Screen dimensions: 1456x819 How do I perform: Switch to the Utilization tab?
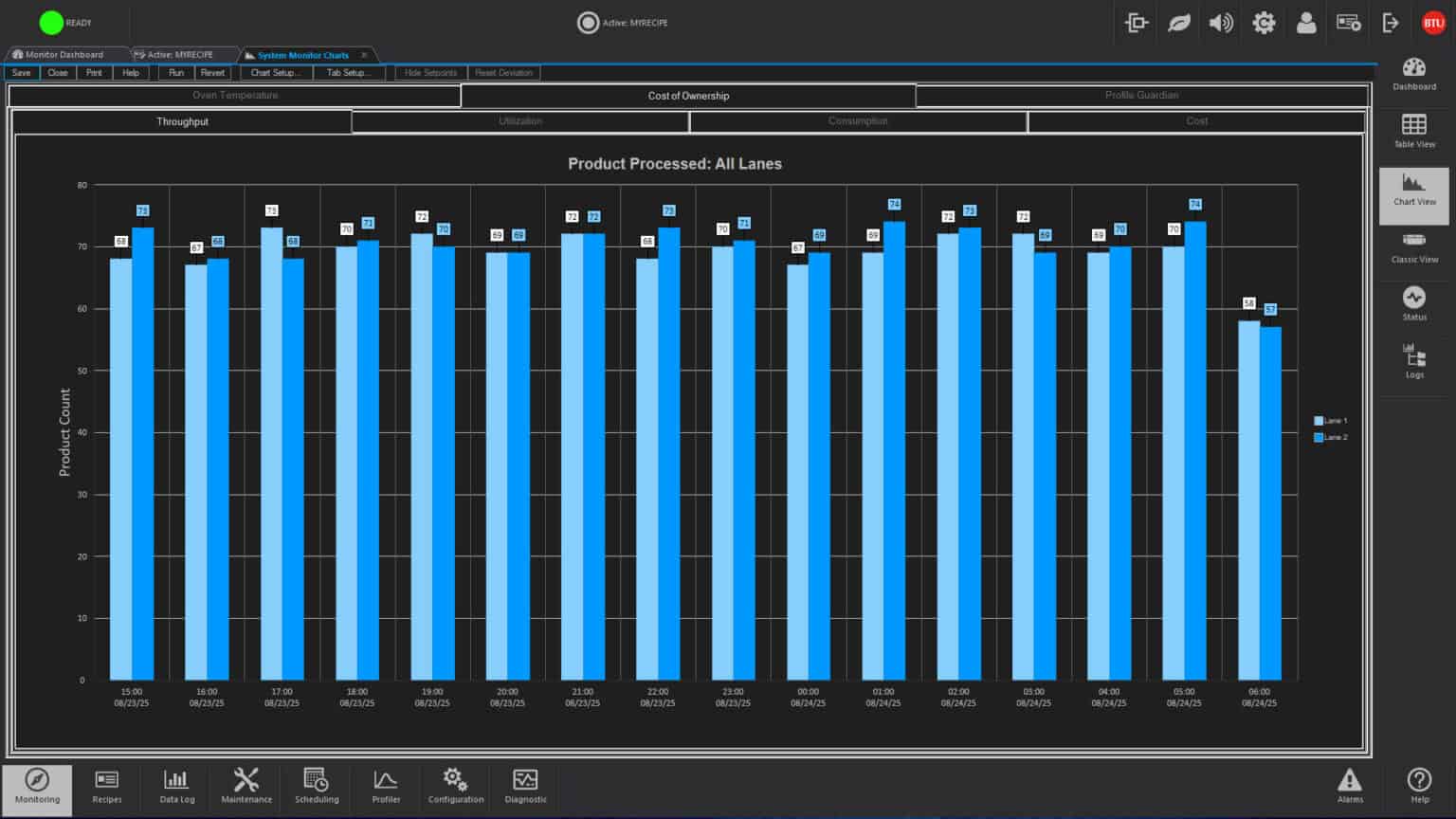(x=520, y=121)
